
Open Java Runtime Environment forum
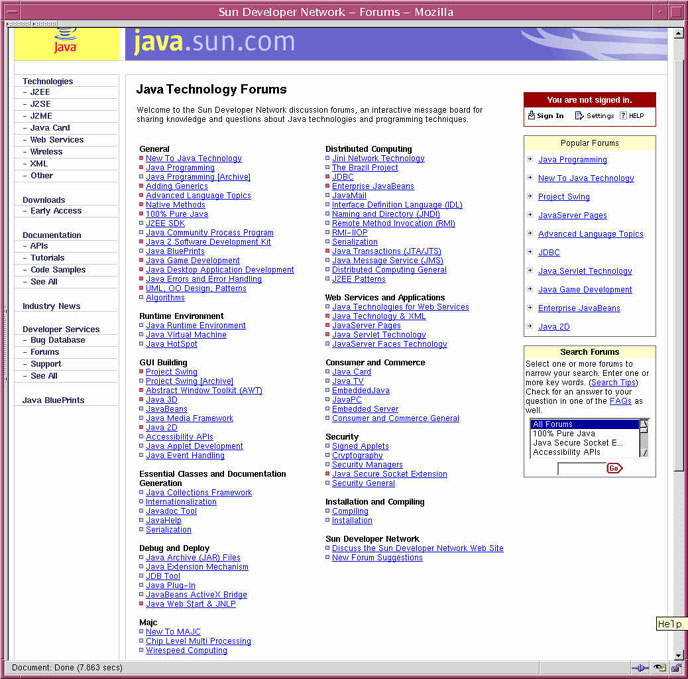pos(196,325)
